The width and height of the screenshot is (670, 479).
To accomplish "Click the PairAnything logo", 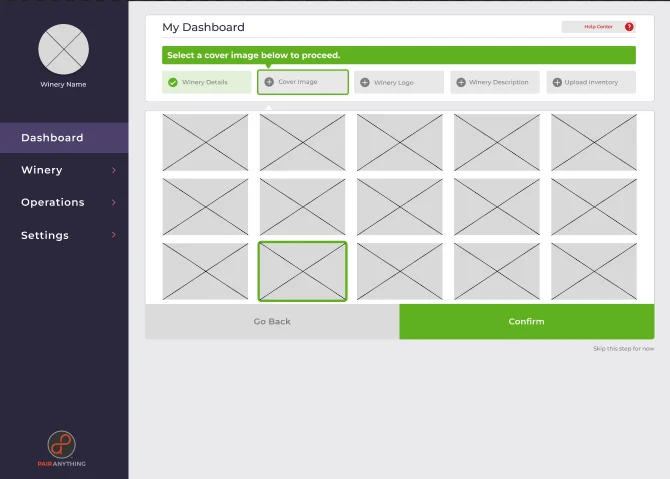I will pos(62,449).
